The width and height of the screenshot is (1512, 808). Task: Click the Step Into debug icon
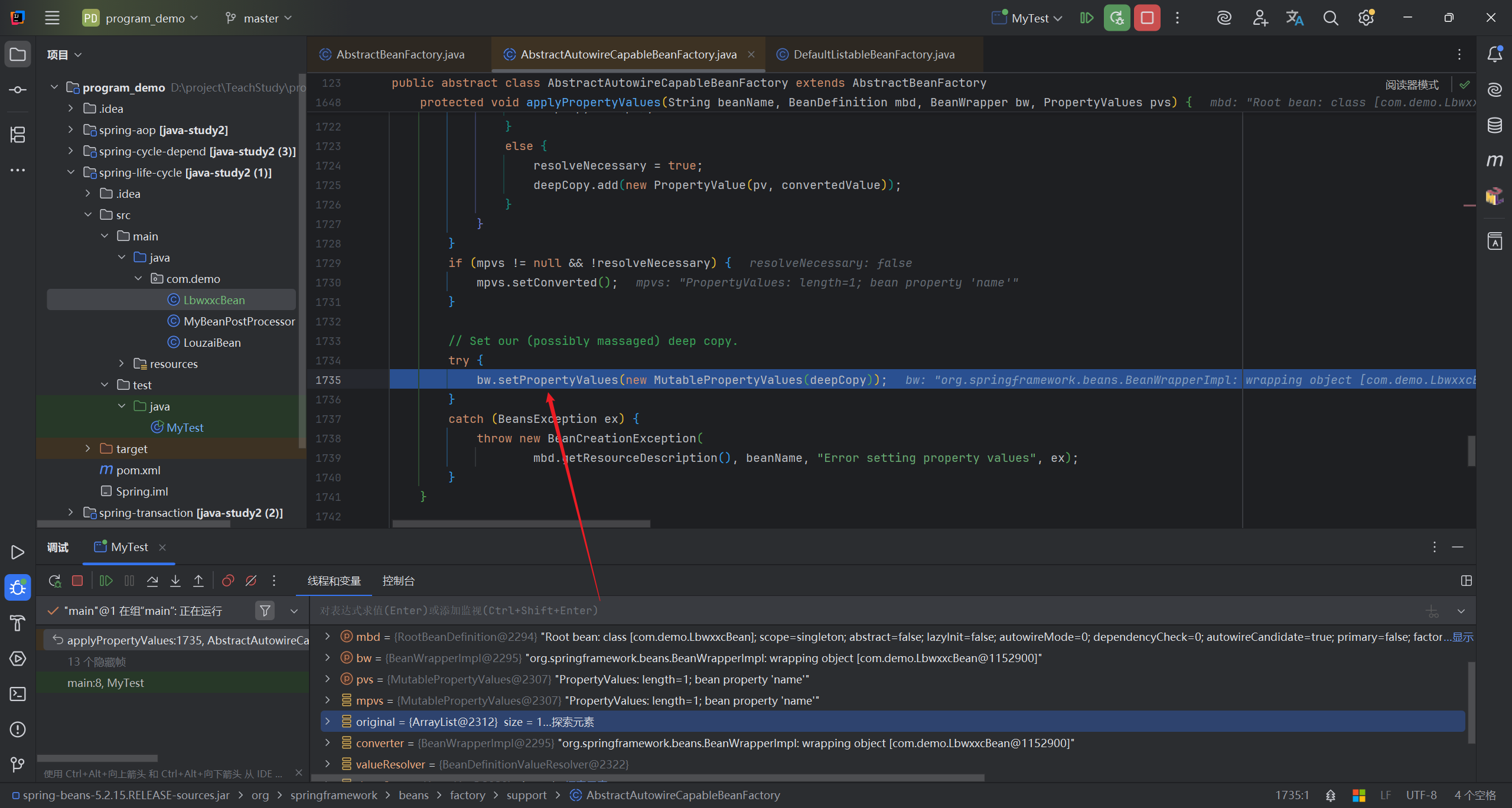175,581
